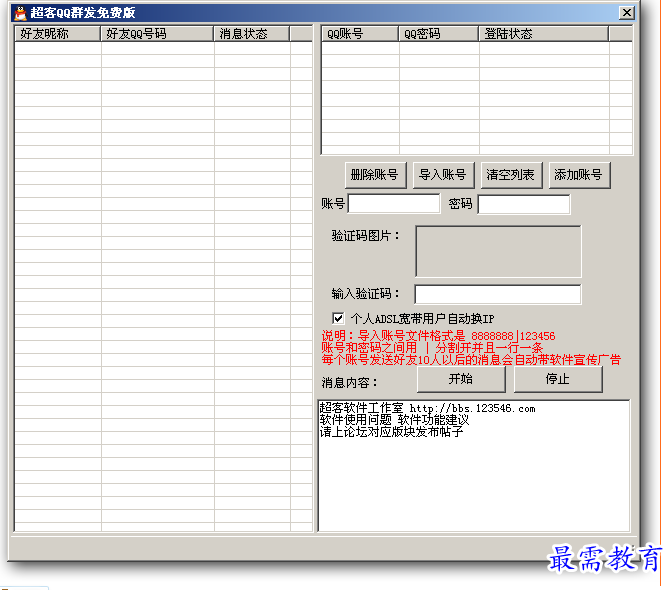Click into the 输入验证码 text field

tap(498, 294)
